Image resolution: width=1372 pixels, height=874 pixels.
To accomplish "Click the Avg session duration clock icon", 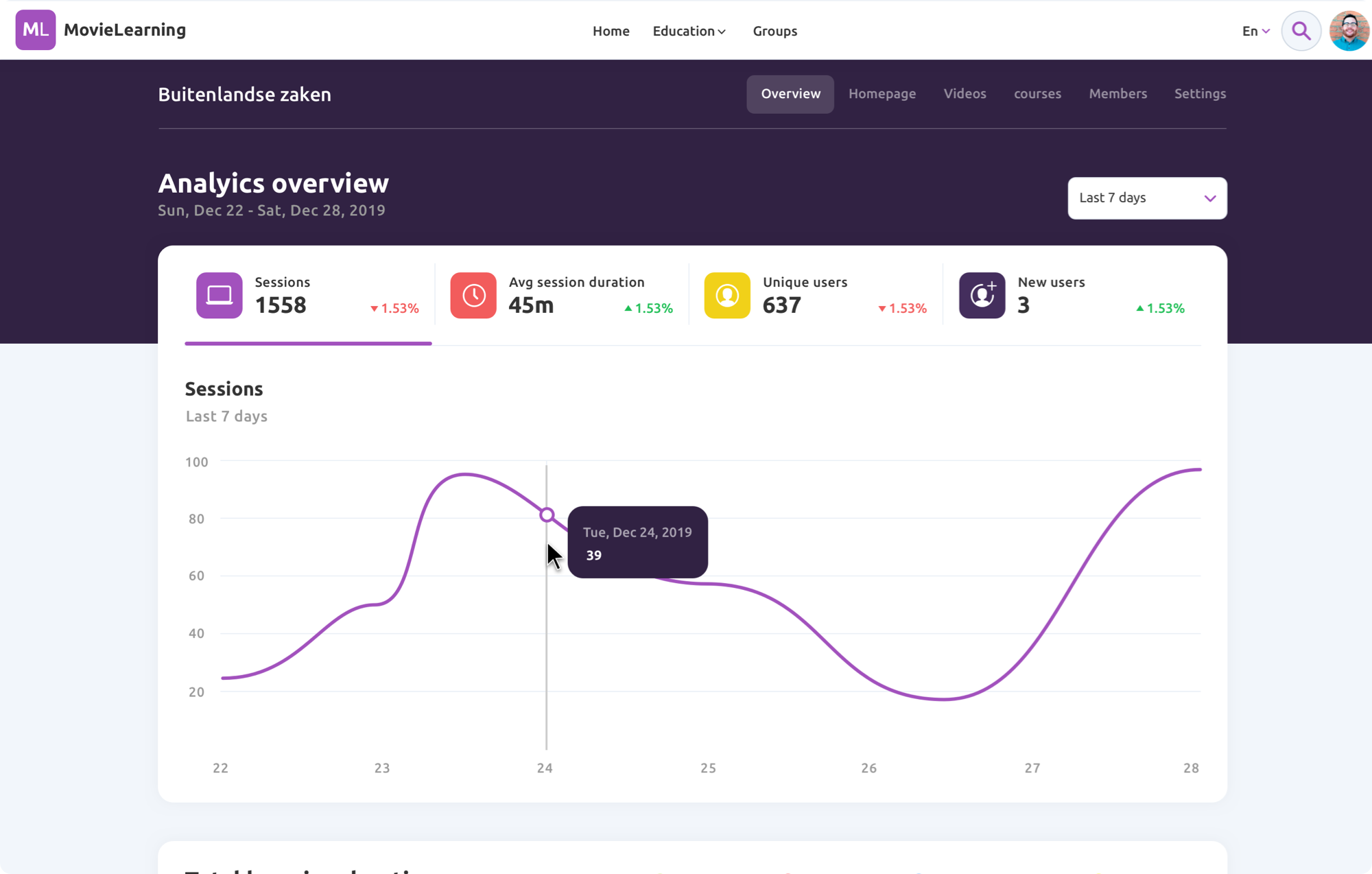I will click(473, 296).
